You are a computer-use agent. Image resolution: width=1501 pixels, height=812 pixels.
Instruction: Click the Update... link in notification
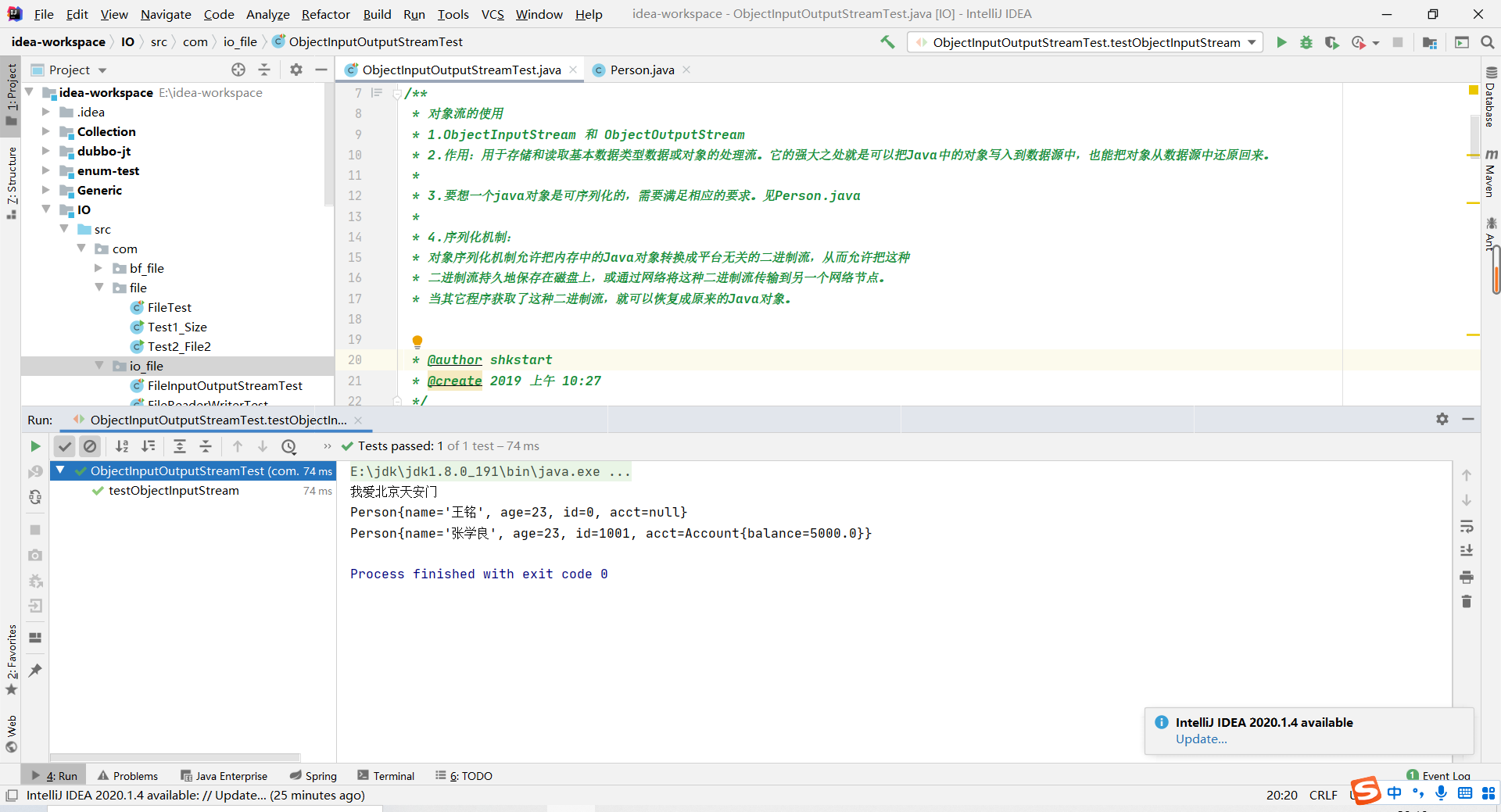click(x=1202, y=739)
